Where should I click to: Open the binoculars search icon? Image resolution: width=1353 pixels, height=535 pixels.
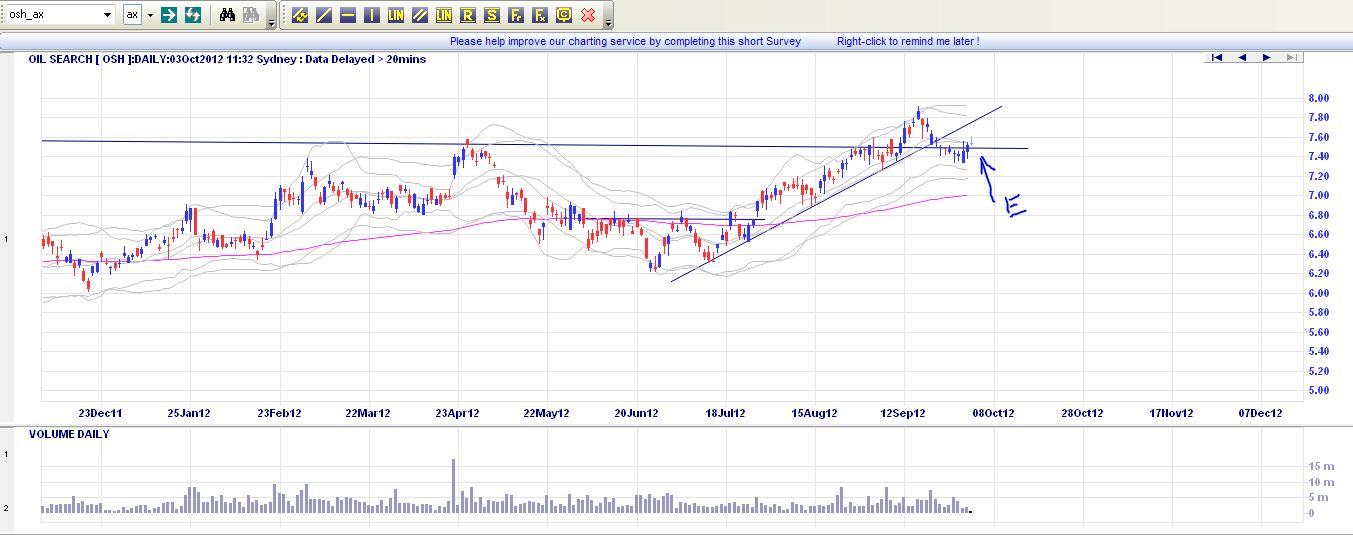pyautogui.click(x=227, y=15)
